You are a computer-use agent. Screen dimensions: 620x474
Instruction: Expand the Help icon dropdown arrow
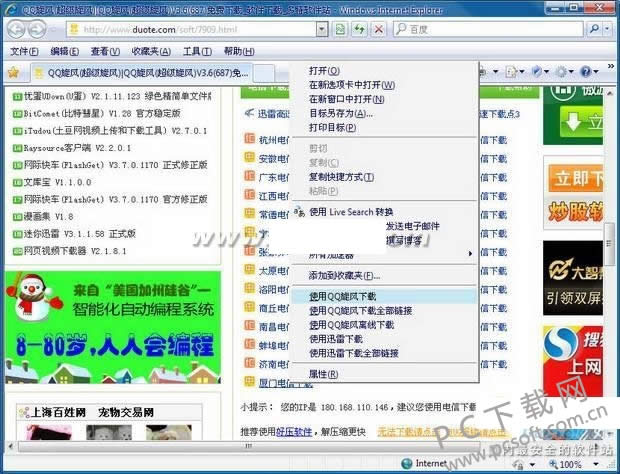(x=596, y=72)
